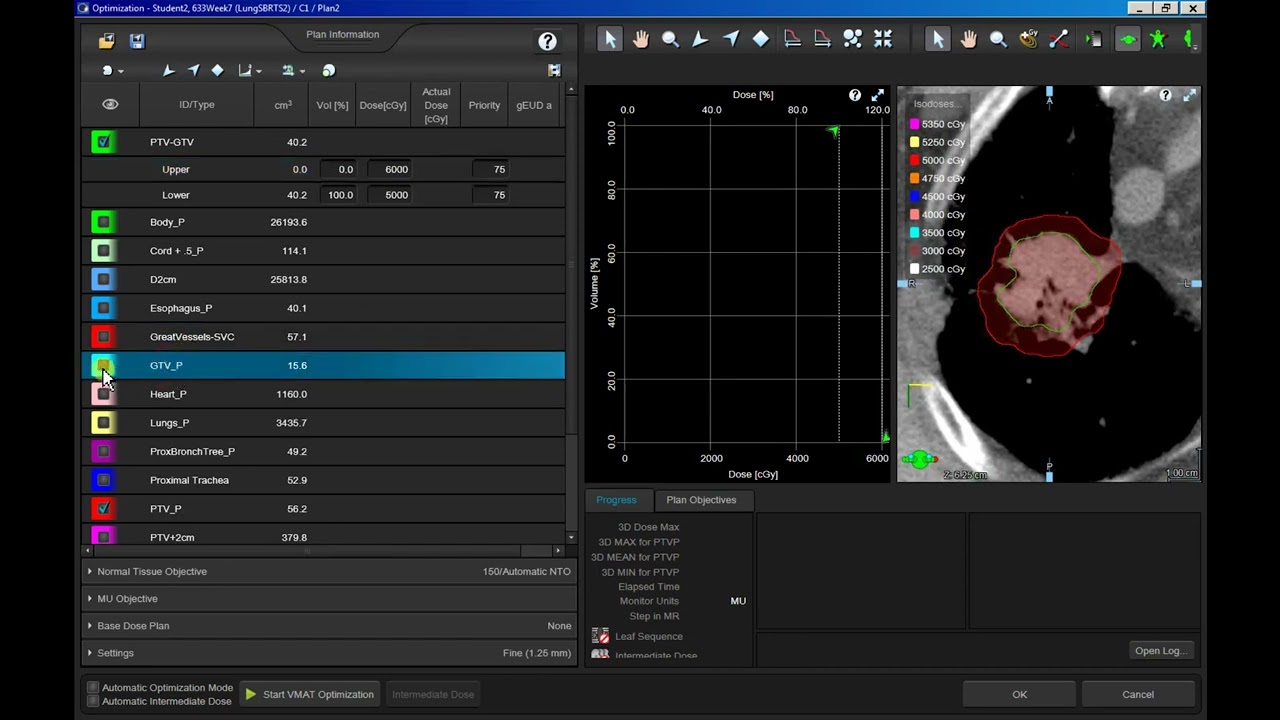Click the Gy dose point tool icon
The width and height of the screenshot is (1280, 720).
1028,39
